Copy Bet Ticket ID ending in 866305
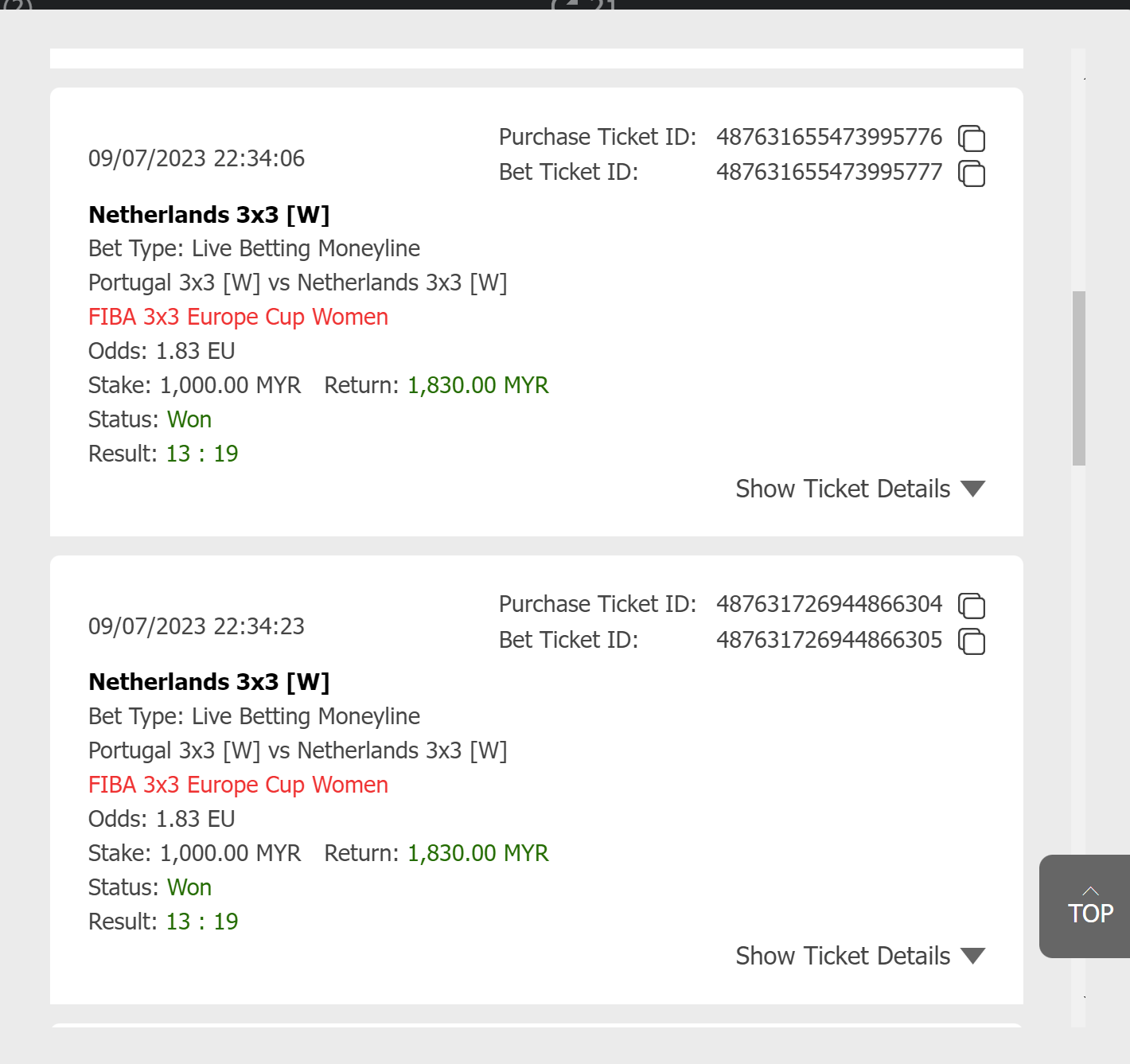This screenshot has width=1130, height=1064. [x=971, y=641]
